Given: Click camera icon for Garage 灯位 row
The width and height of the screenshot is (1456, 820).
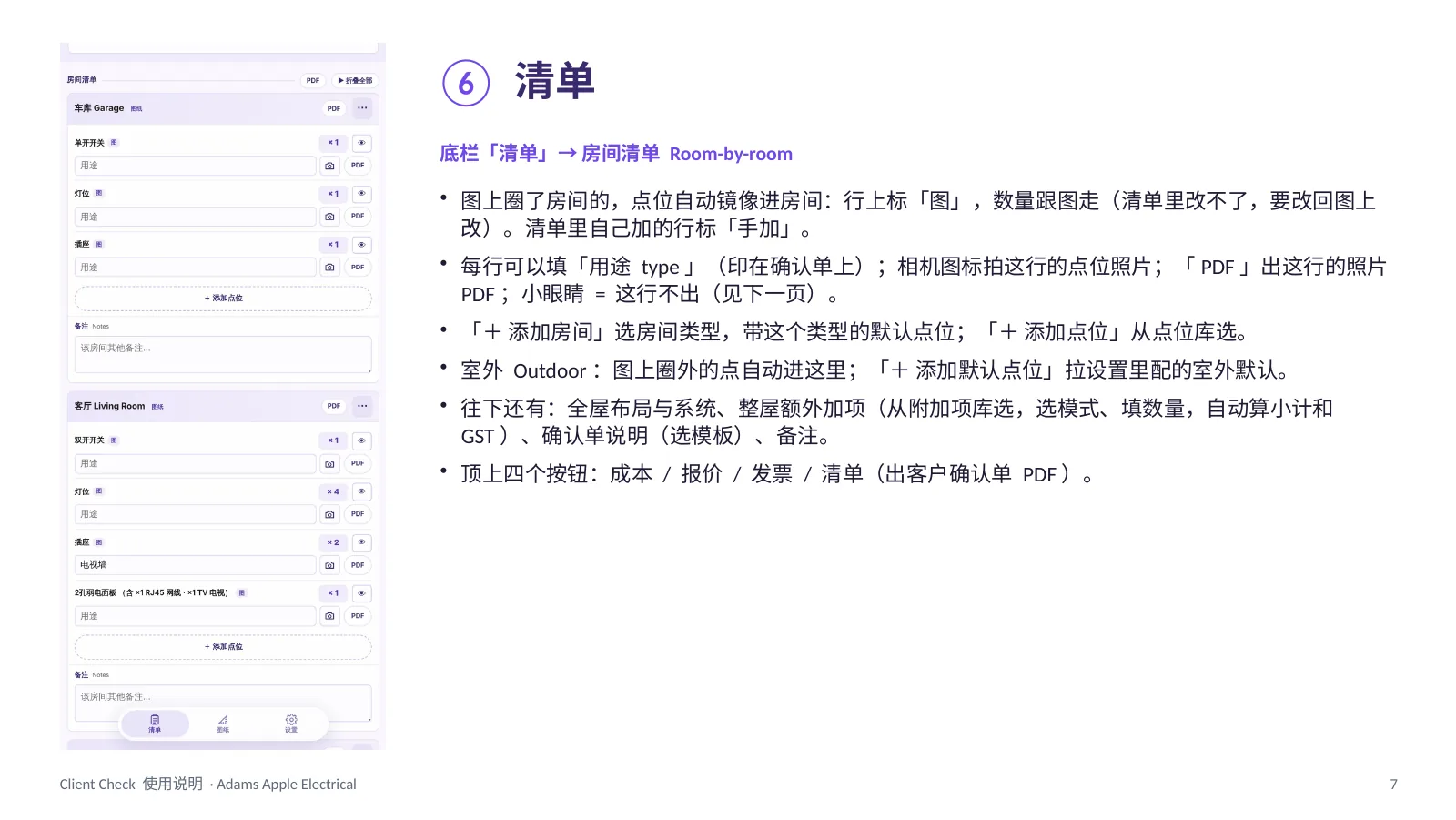Looking at the screenshot, I should tap(329, 217).
